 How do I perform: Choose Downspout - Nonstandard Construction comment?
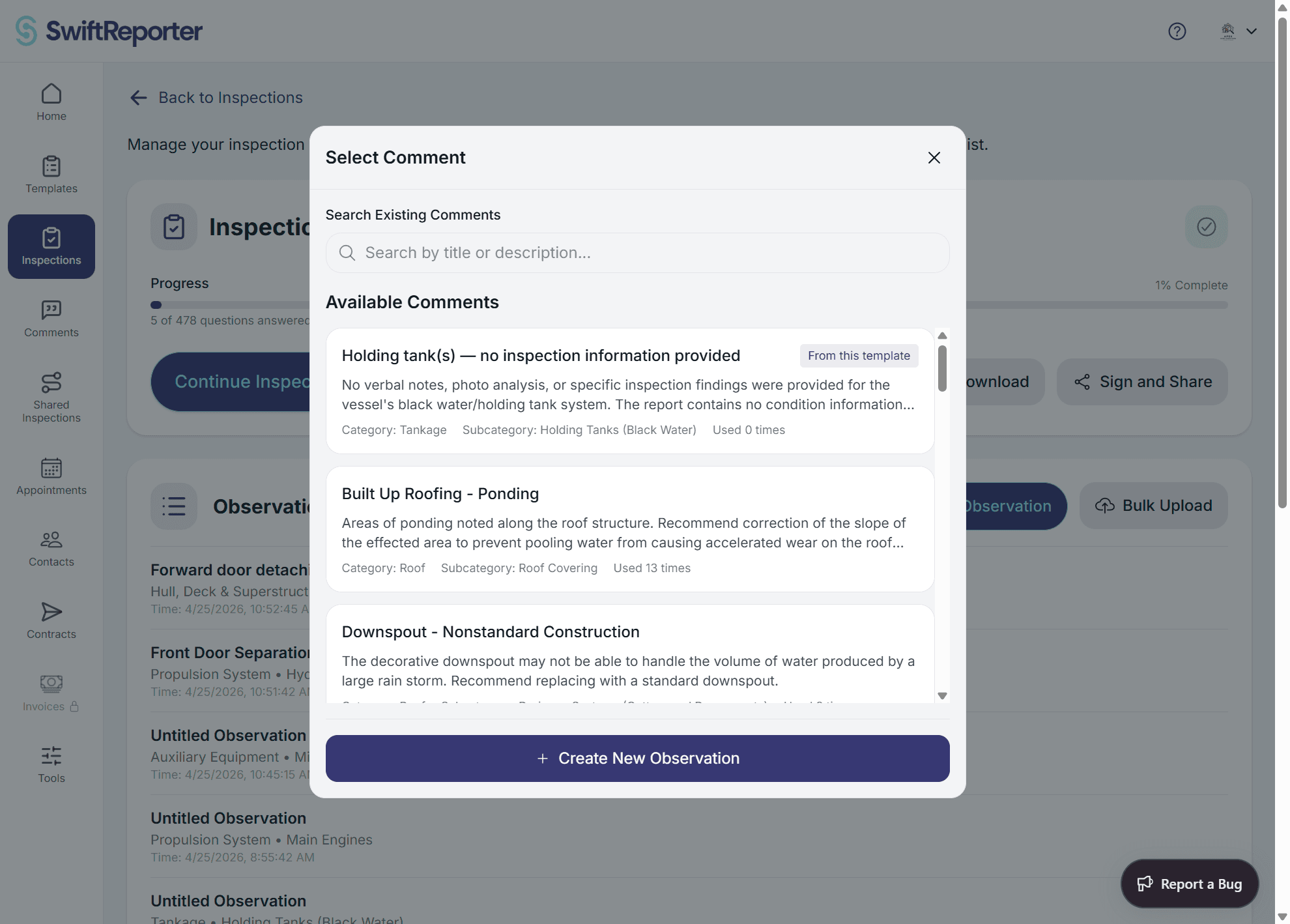tap(630, 654)
